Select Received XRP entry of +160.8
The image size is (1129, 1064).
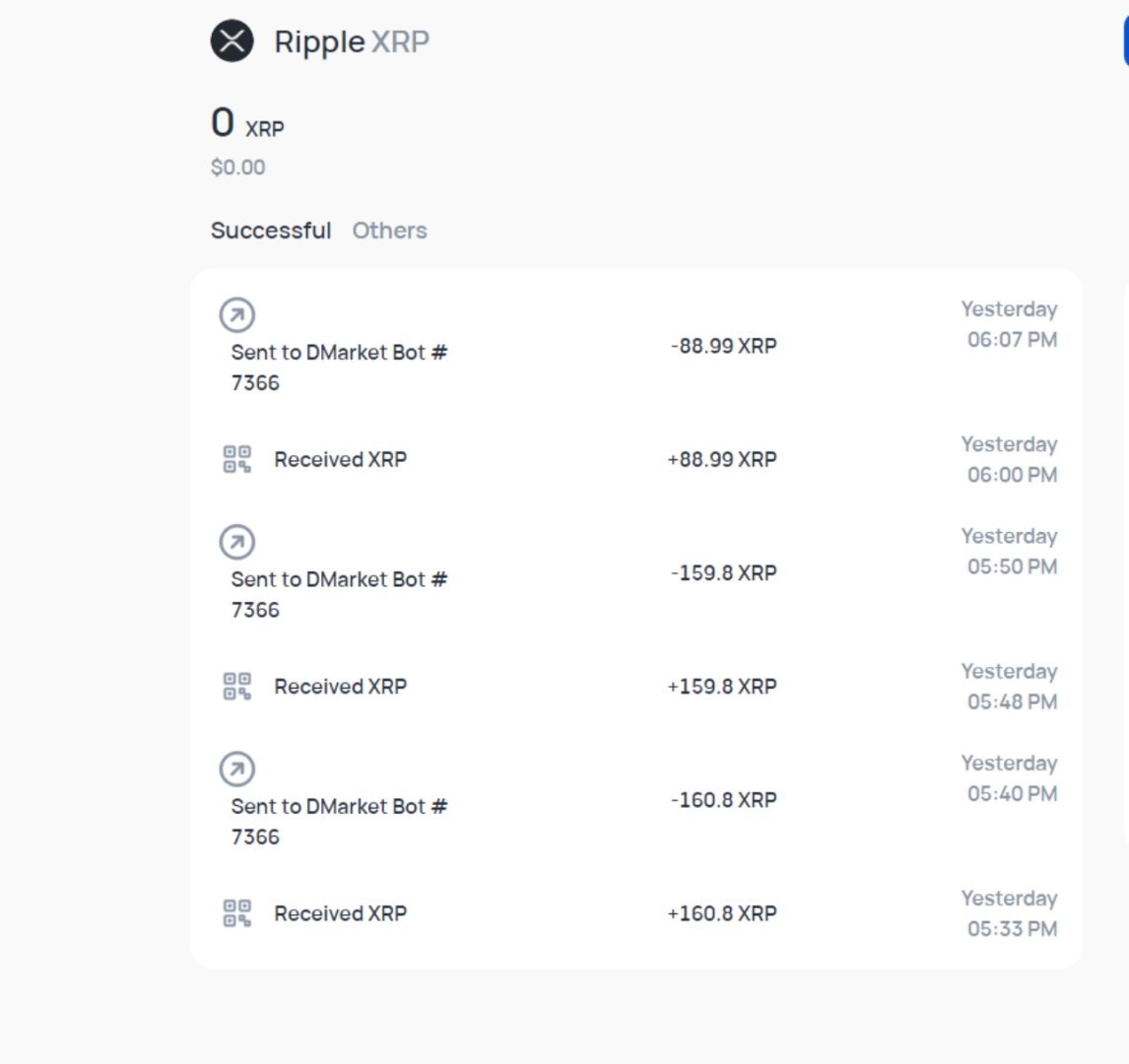click(340, 913)
